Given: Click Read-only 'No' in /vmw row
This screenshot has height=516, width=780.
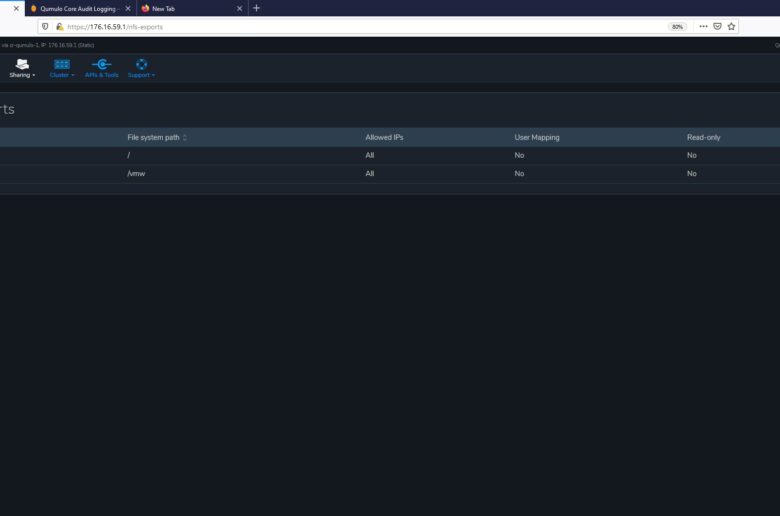Looking at the screenshot, I should tap(691, 174).
